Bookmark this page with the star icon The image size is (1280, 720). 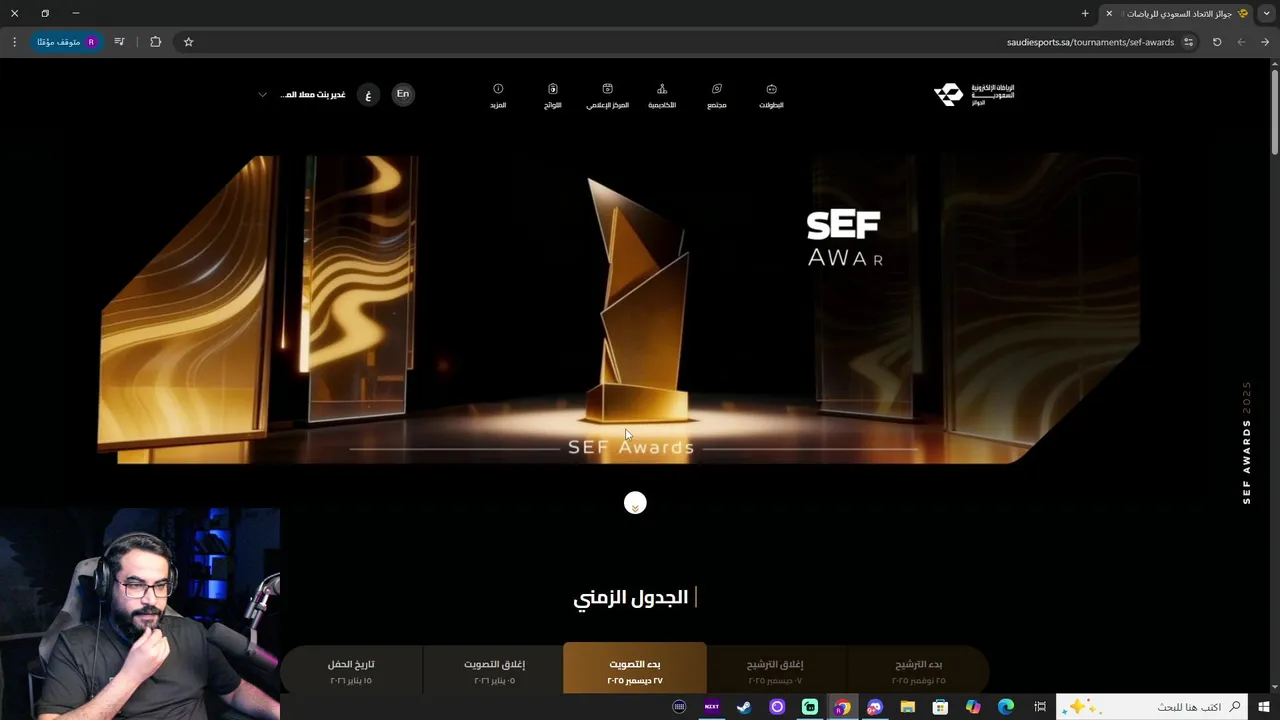(188, 42)
